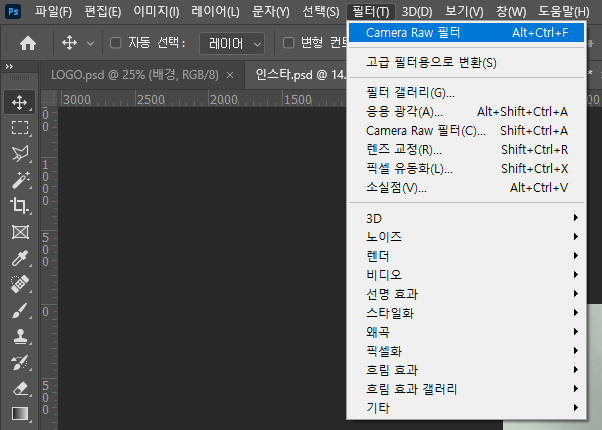
Task: Enable the 자동 선택 checkbox
Action: pos(116,43)
